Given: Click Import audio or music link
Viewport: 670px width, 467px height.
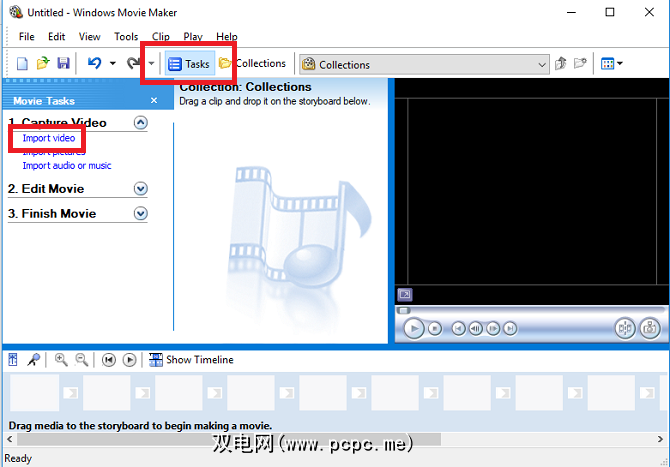Looking at the screenshot, I should [x=67, y=165].
